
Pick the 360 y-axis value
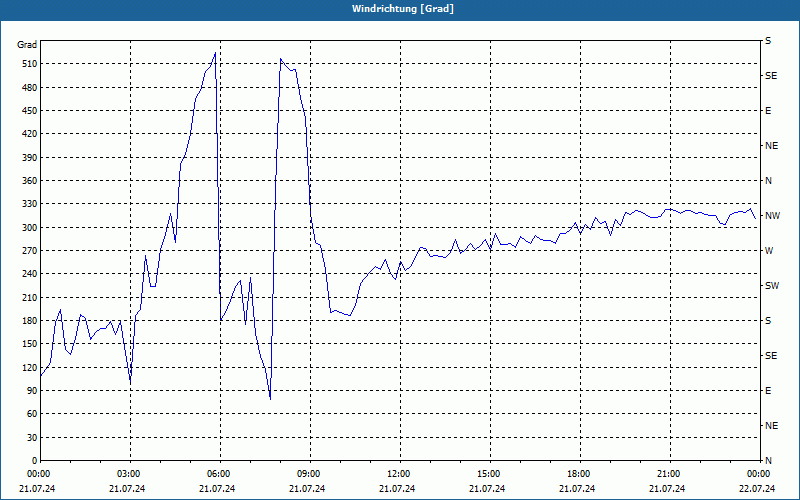[31, 181]
